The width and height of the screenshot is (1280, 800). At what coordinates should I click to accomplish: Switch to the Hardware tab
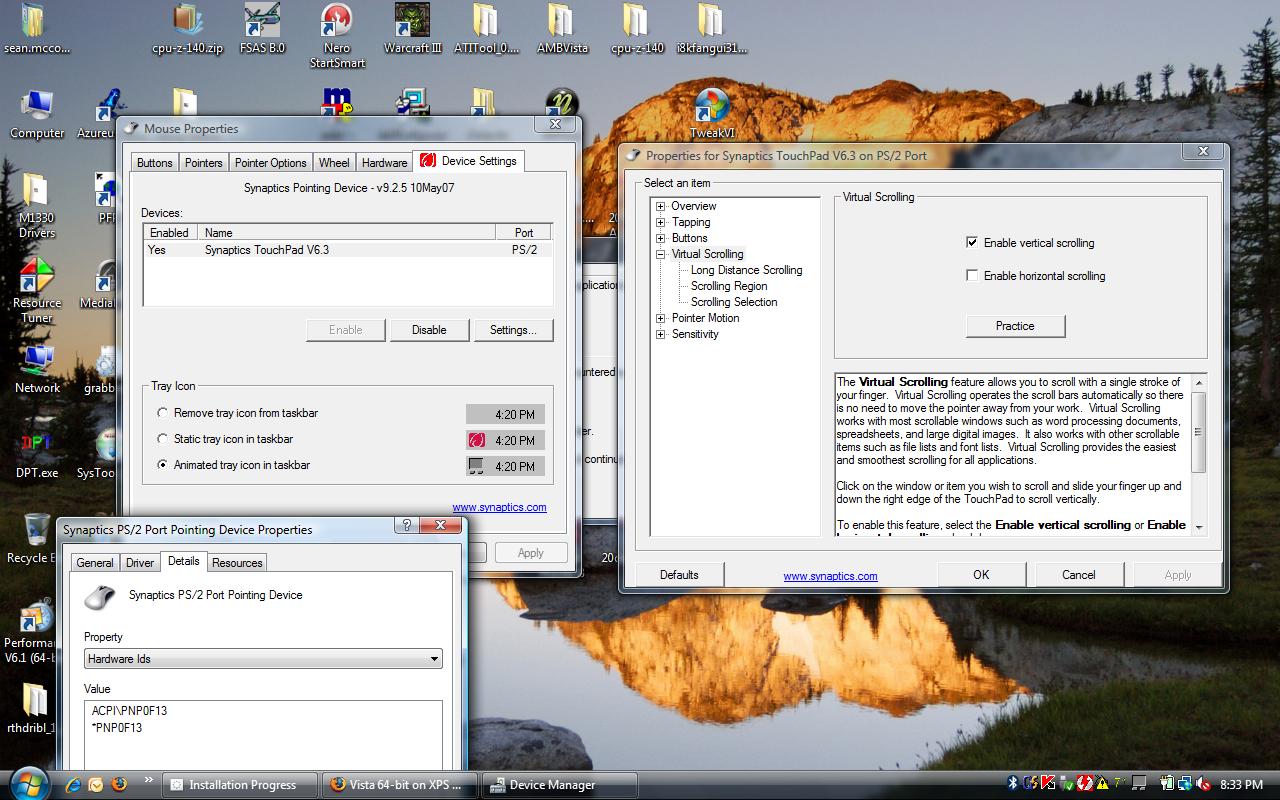(x=385, y=163)
